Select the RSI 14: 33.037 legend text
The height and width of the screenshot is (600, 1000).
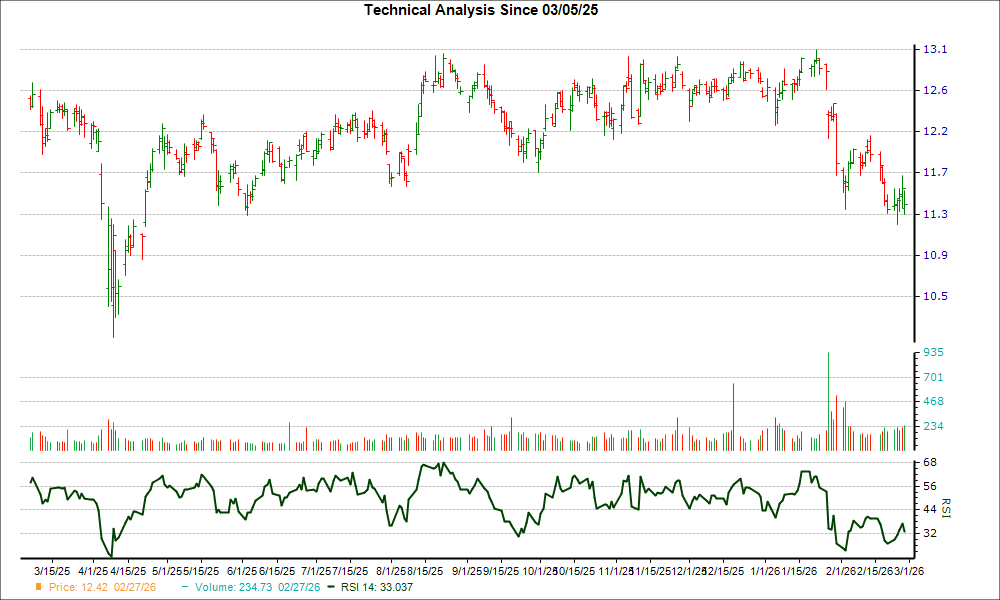click(375, 589)
